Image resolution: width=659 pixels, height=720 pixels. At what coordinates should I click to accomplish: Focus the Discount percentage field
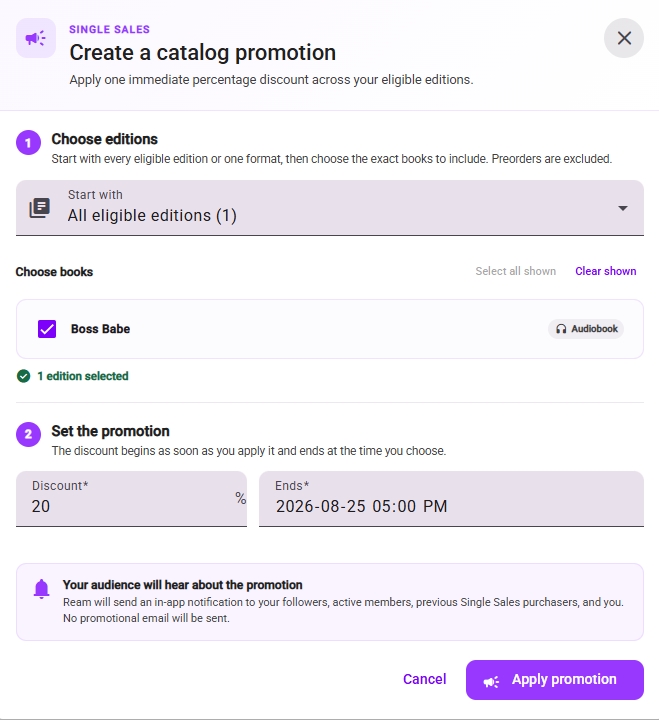point(131,499)
